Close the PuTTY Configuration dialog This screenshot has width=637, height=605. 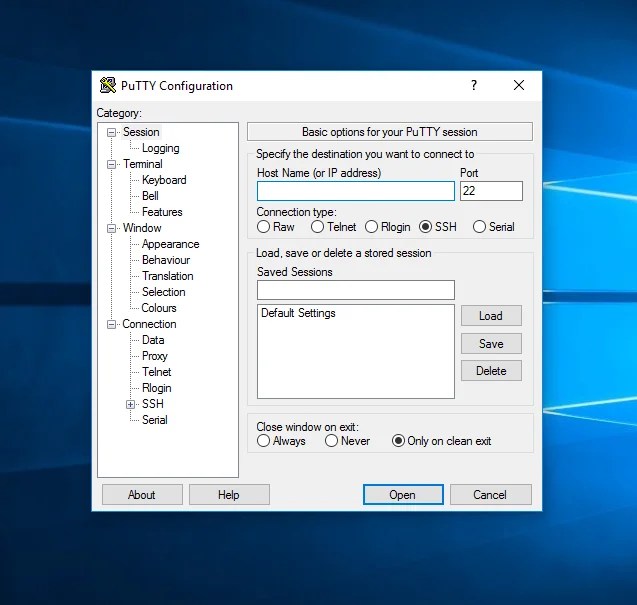[x=519, y=85]
